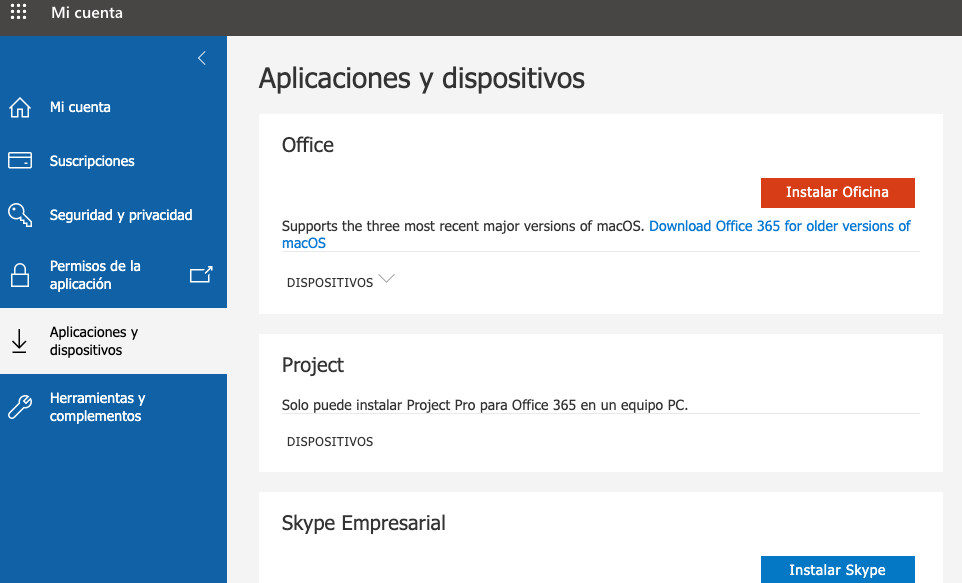The width and height of the screenshot is (962, 583).
Task: Click the download arrow icon for Aplicaciones
Action: 19,341
